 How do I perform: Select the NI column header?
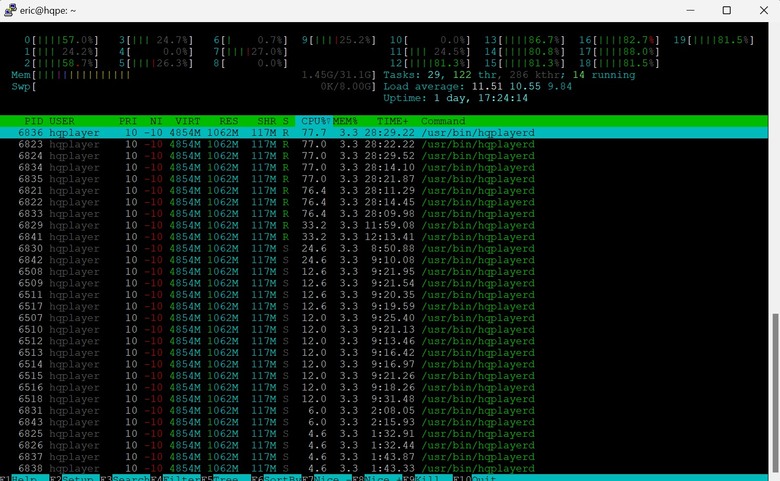tap(156, 121)
